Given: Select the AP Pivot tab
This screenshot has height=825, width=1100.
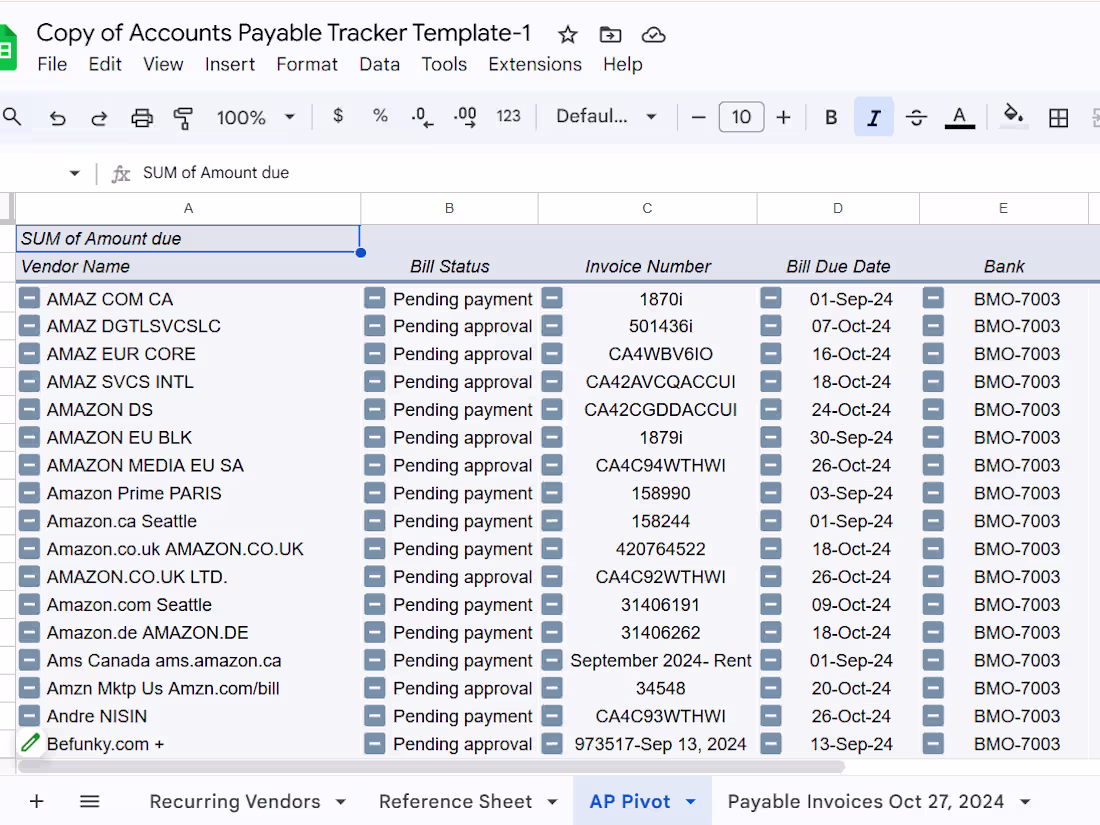Looking at the screenshot, I should click(x=629, y=801).
